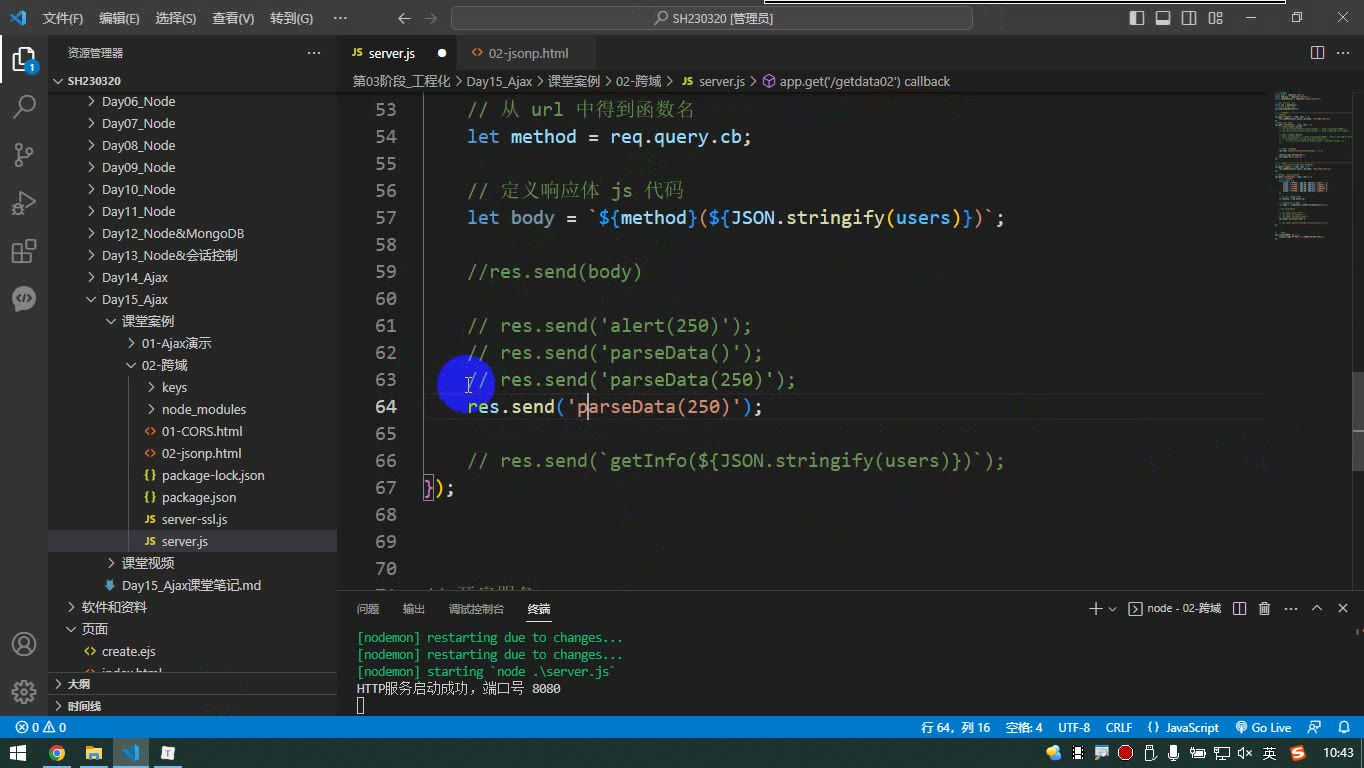Toggle the secondary side bar layout

click(1189, 18)
